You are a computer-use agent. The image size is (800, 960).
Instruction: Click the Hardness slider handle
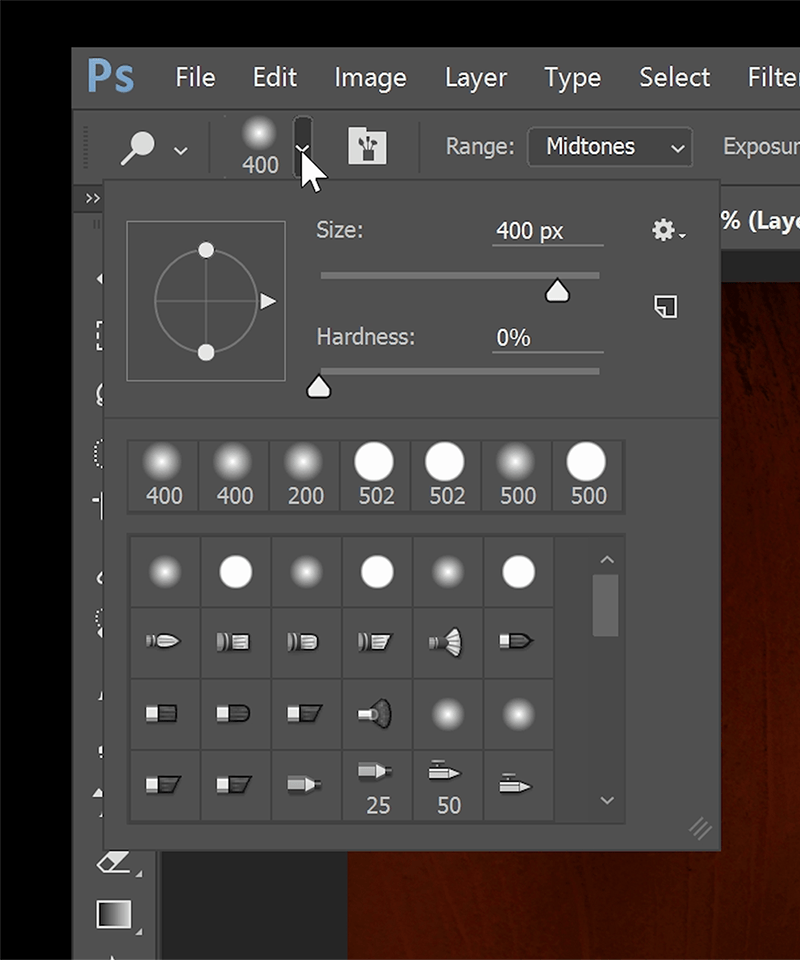[x=318, y=387]
